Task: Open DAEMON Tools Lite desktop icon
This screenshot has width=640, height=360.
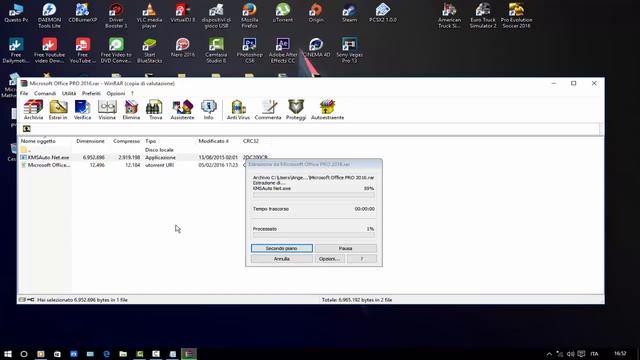Action: click(x=49, y=15)
